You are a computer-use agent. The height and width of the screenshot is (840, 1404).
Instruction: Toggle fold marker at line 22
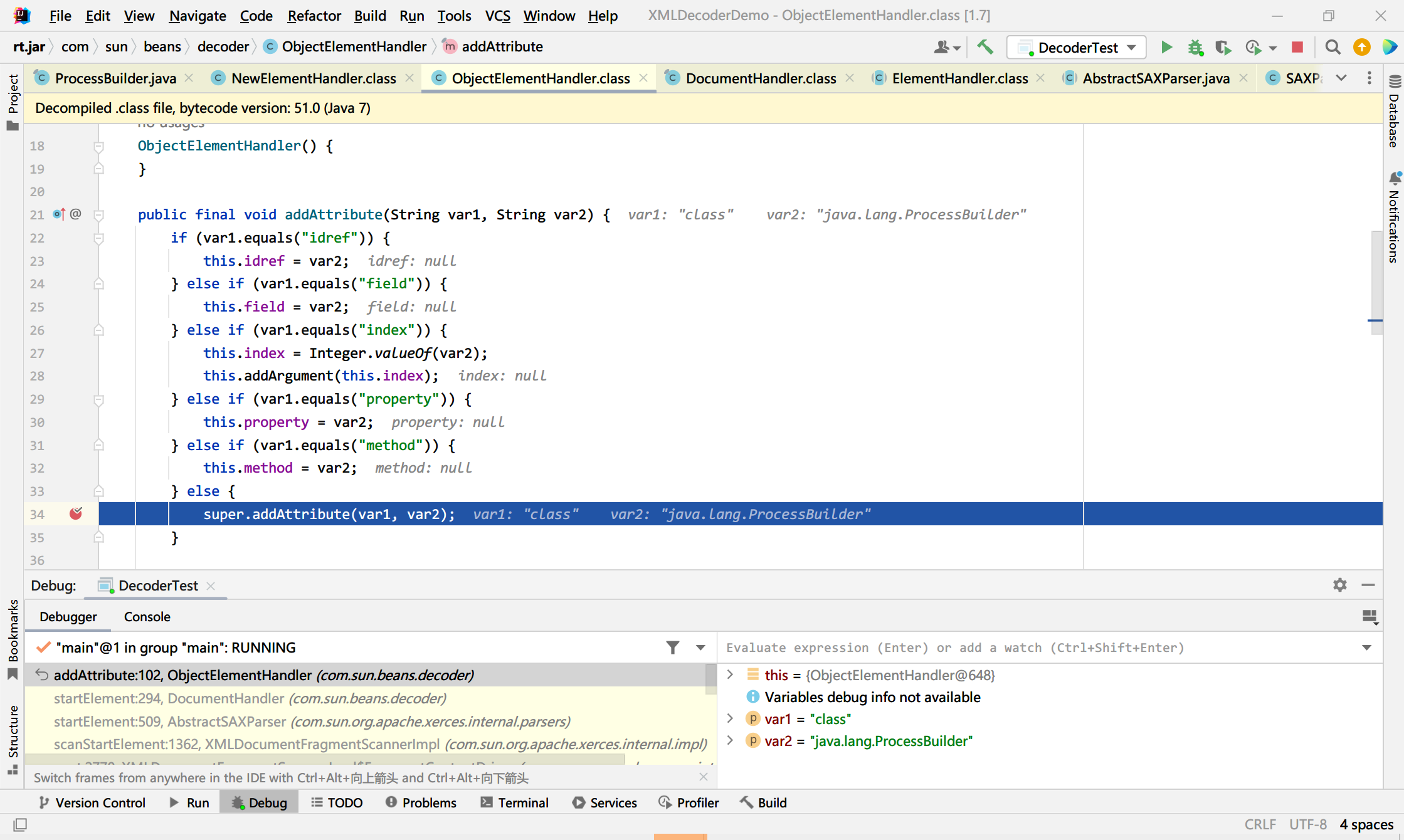98,238
